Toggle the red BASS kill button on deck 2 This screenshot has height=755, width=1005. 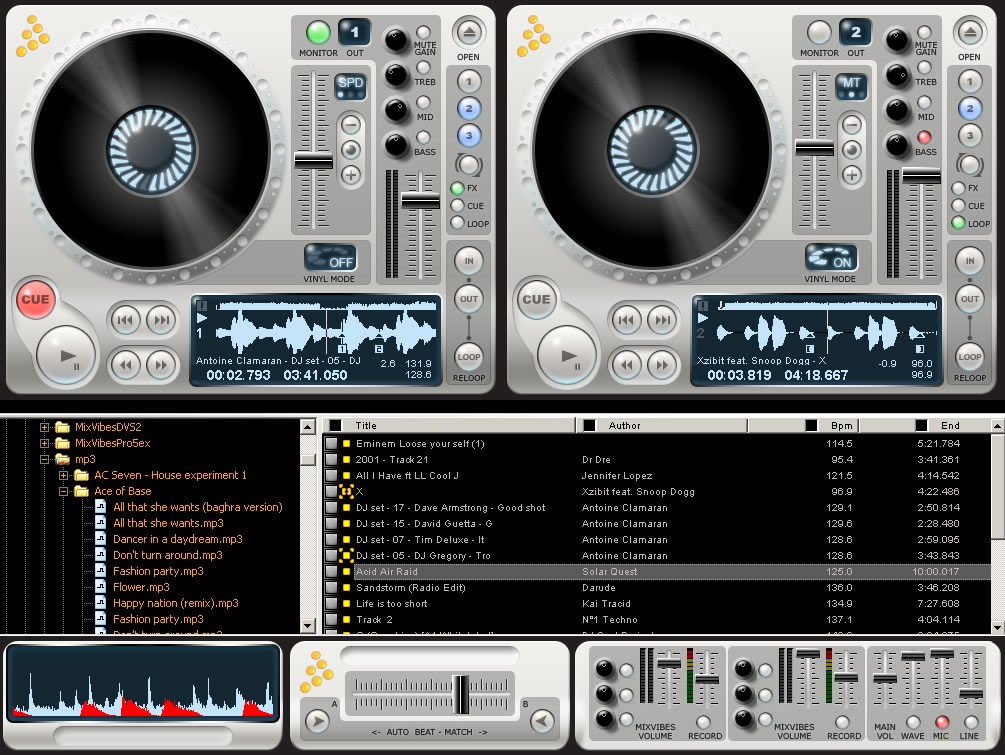tap(924, 137)
